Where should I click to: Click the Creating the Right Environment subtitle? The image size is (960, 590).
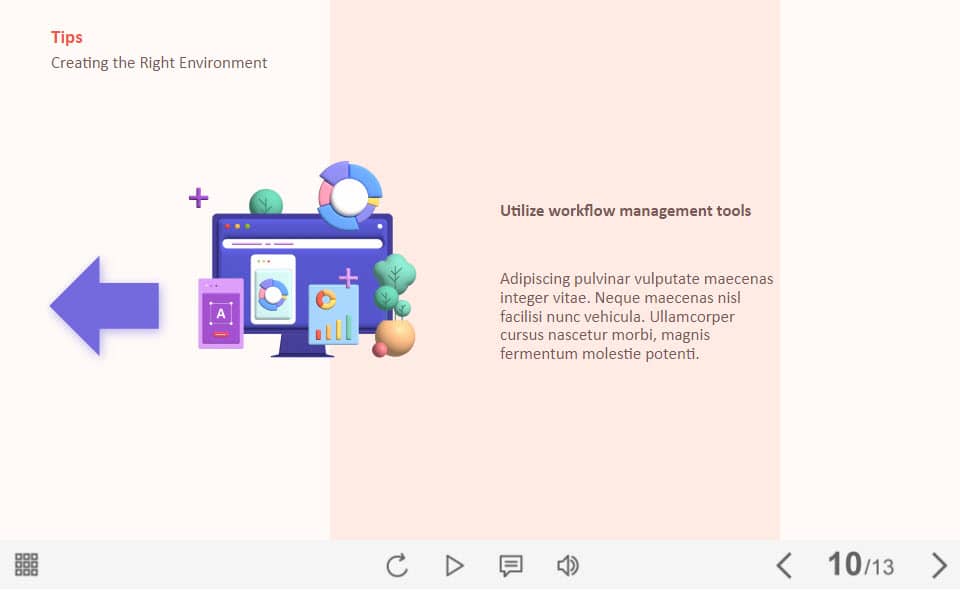[159, 63]
